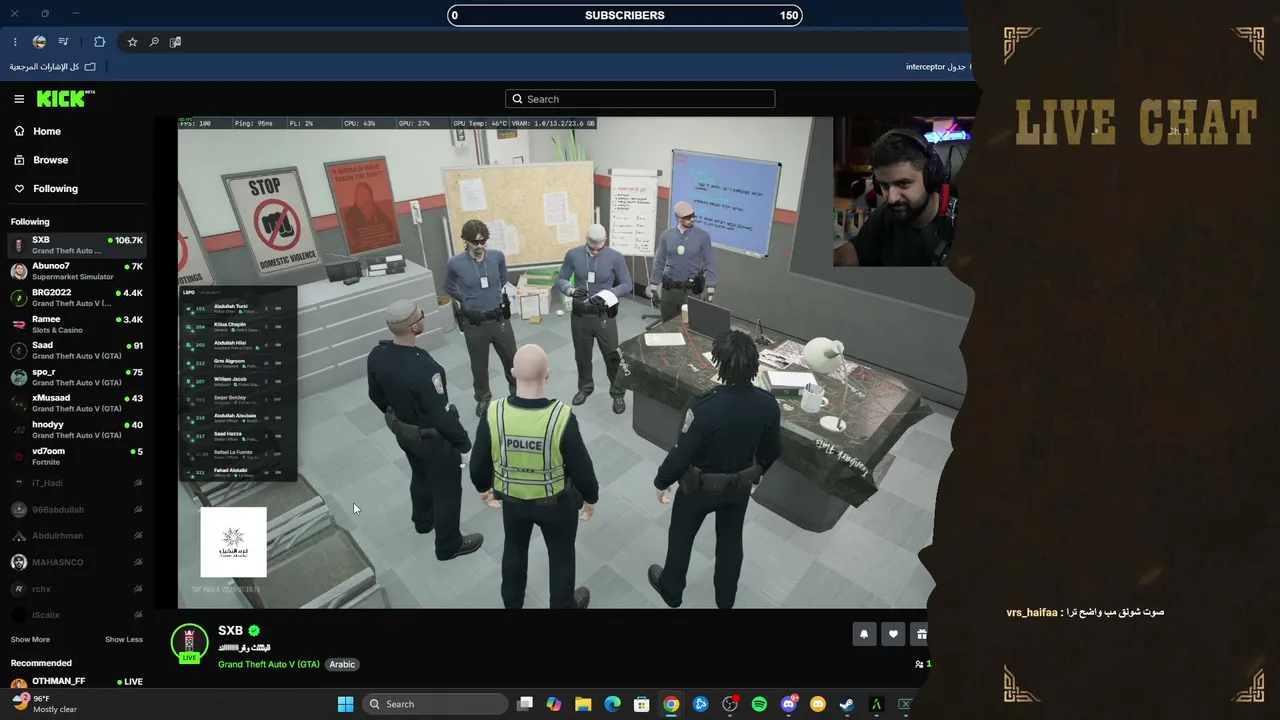This screenshot has width=1280, height=720.
Task: Open OBS Studio from taskbar
Action: click(730, 704)
